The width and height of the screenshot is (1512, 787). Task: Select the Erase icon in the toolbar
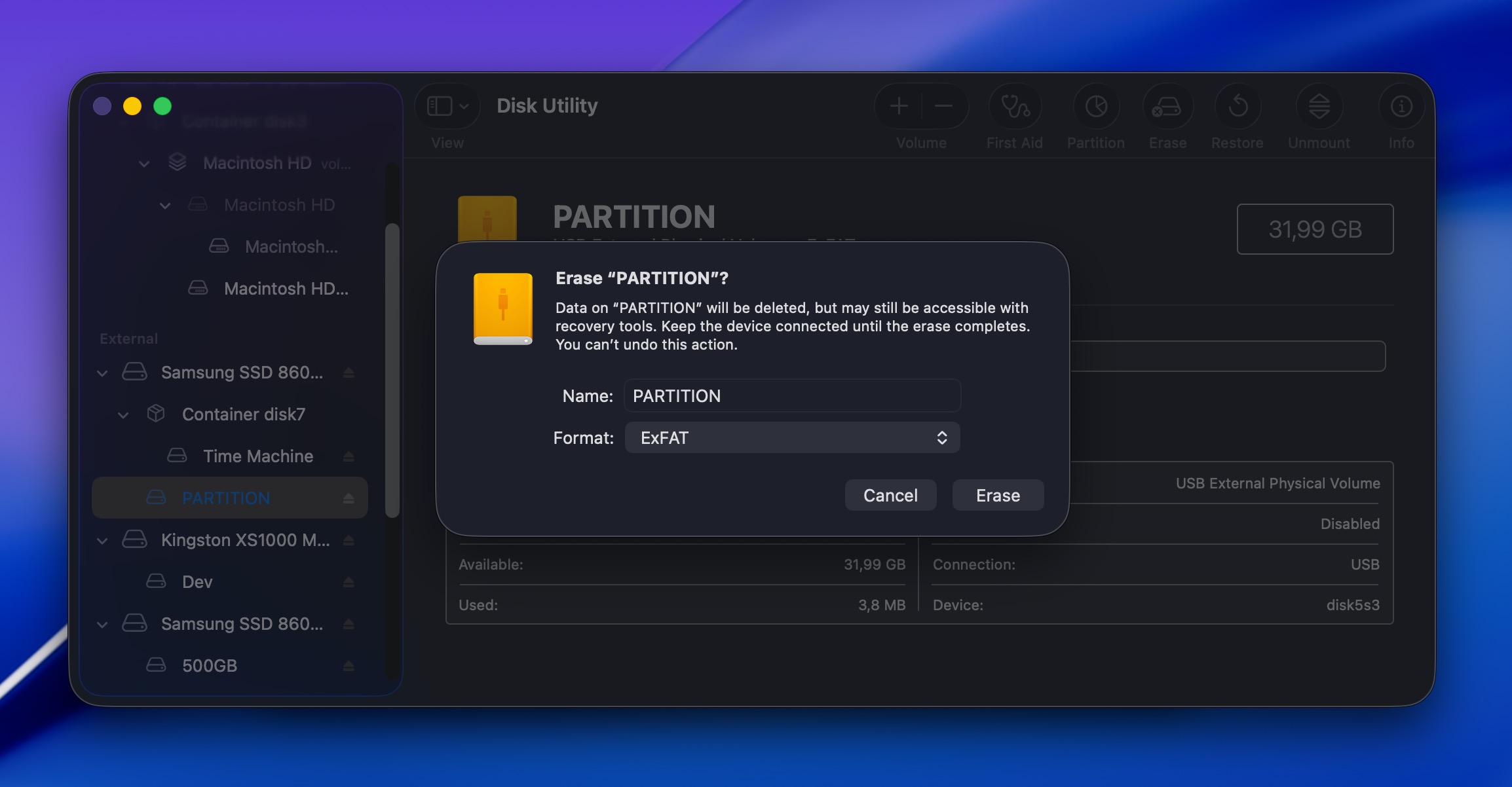coord(1167,106)
